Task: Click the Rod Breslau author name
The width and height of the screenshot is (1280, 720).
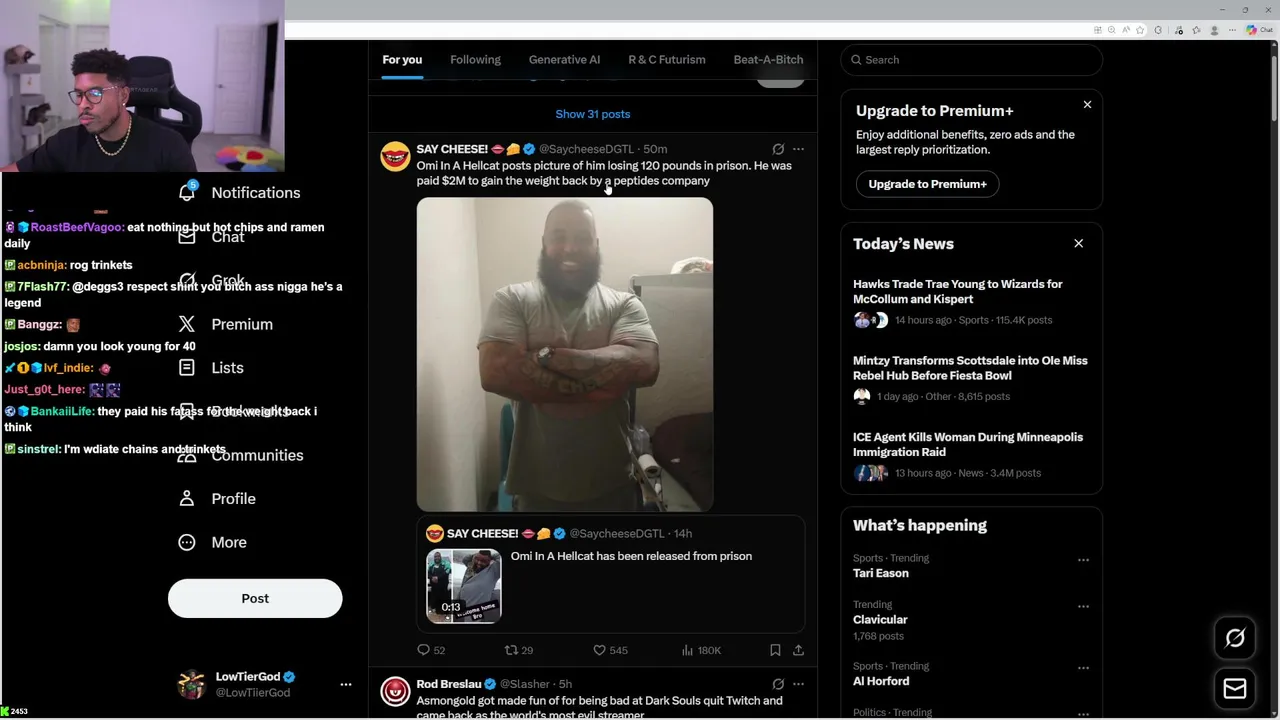Action: 449,684
